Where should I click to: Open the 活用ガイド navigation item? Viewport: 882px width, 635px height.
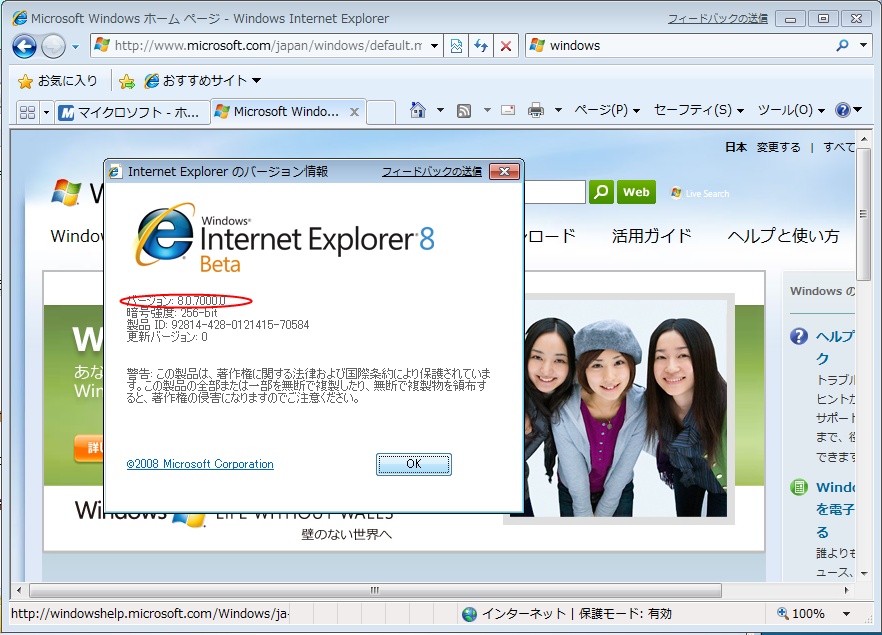click(651, 236)
